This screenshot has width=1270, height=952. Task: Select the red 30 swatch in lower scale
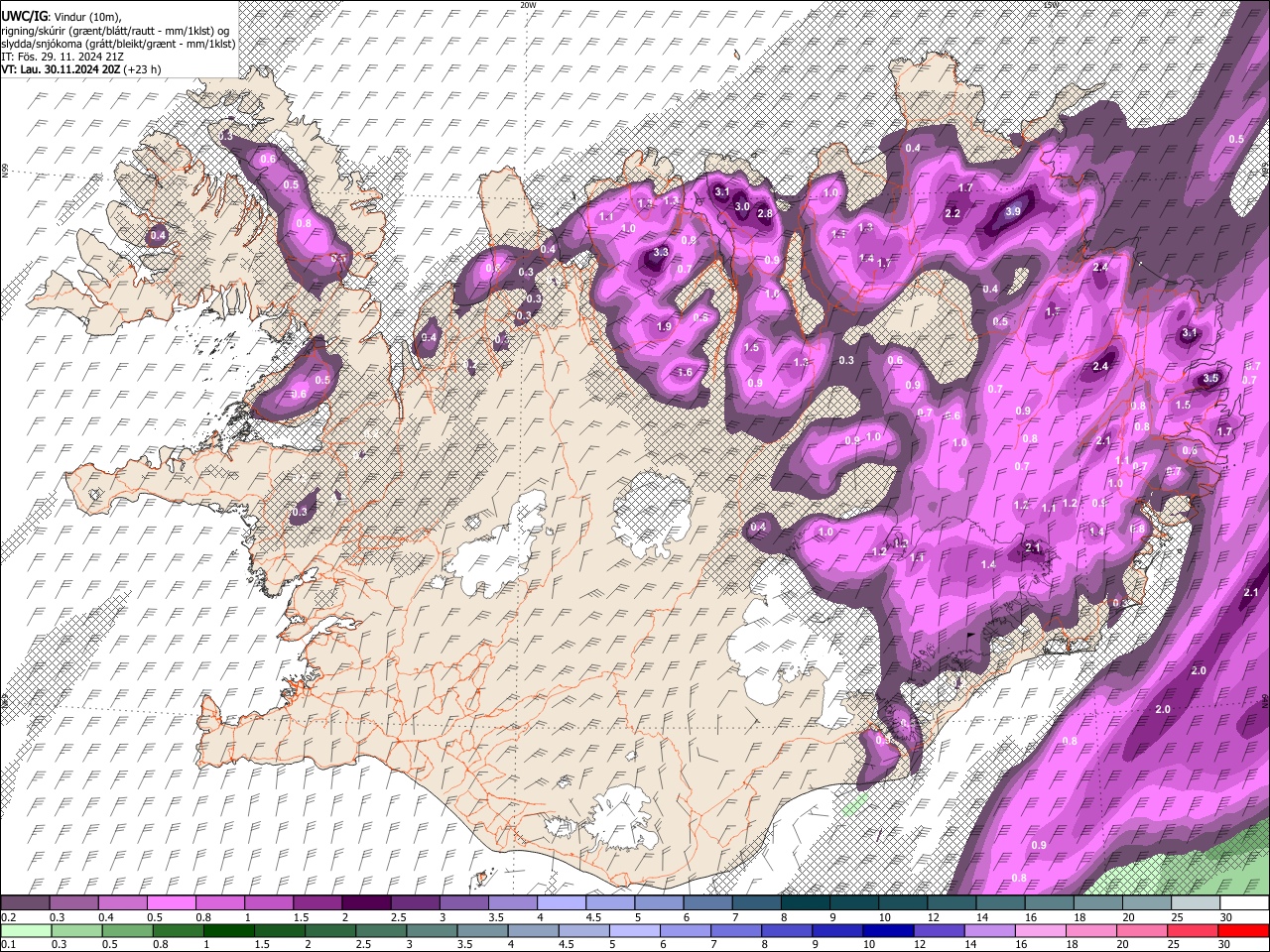[1244, 930]
